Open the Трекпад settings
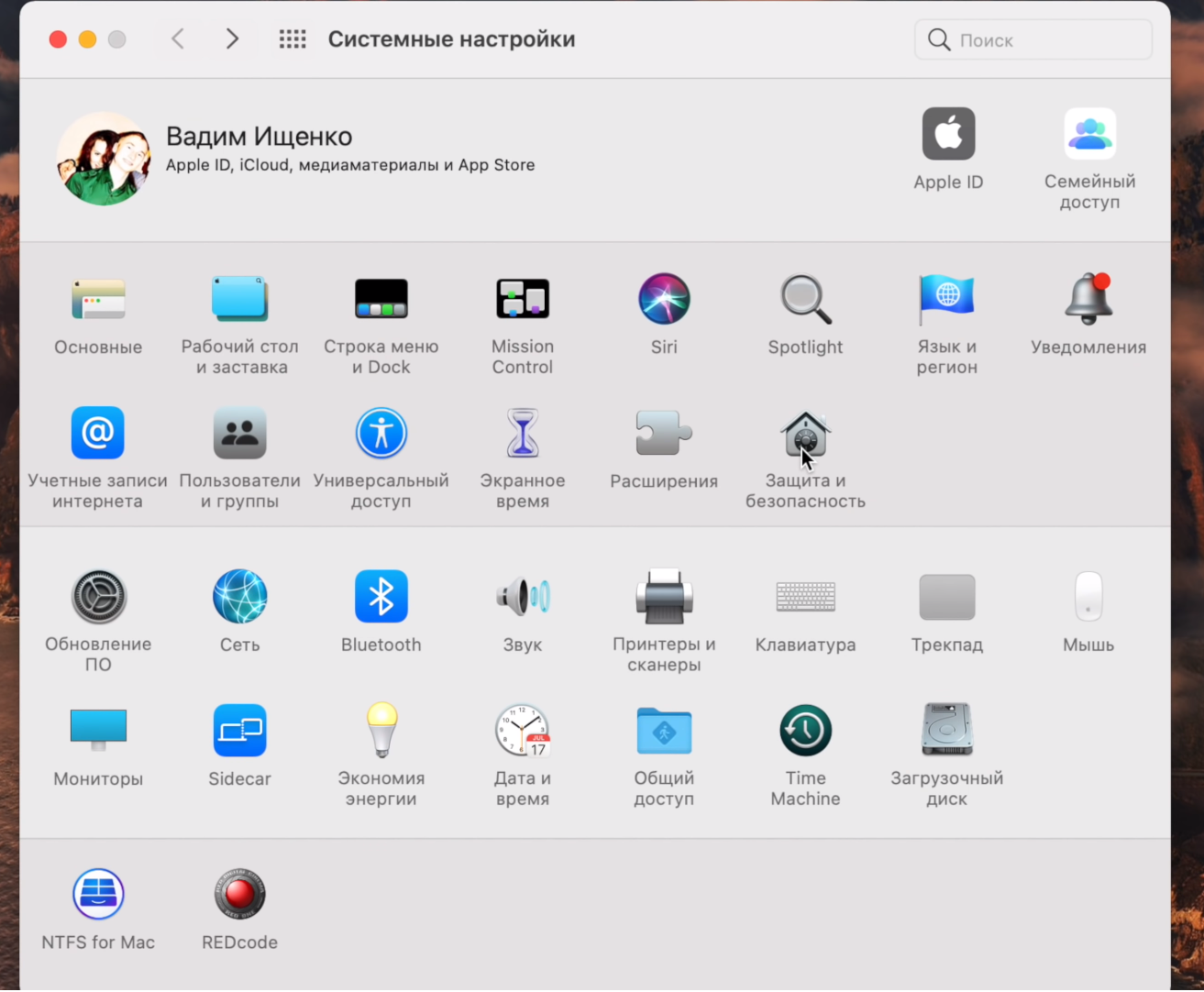Screen dimensions: 1204x992 point(947,597)
